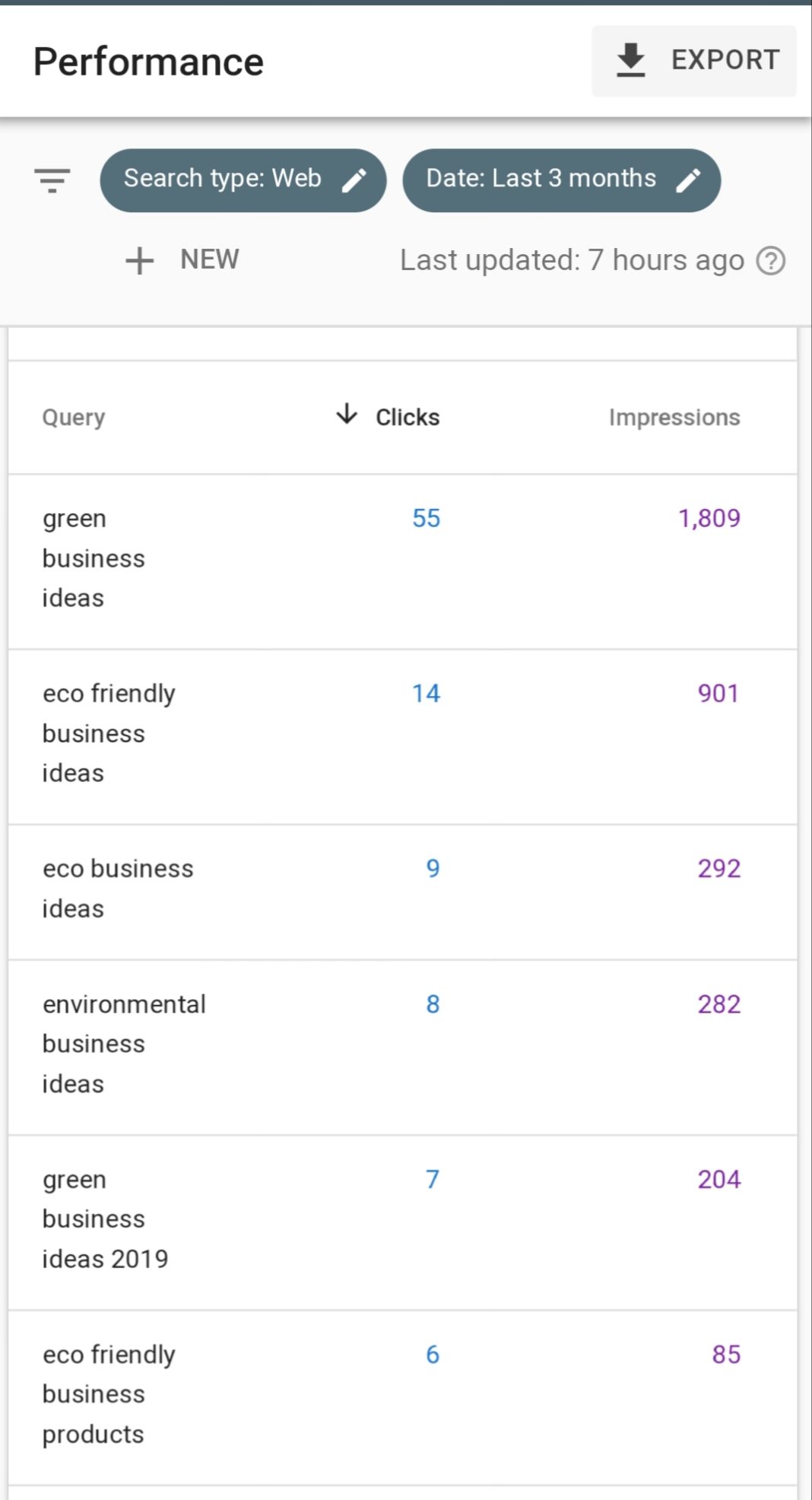Image resolution: width=812 pixels, height=1500 pixels.
Task: Click the EXPORT button
Action: coord(693,59)
